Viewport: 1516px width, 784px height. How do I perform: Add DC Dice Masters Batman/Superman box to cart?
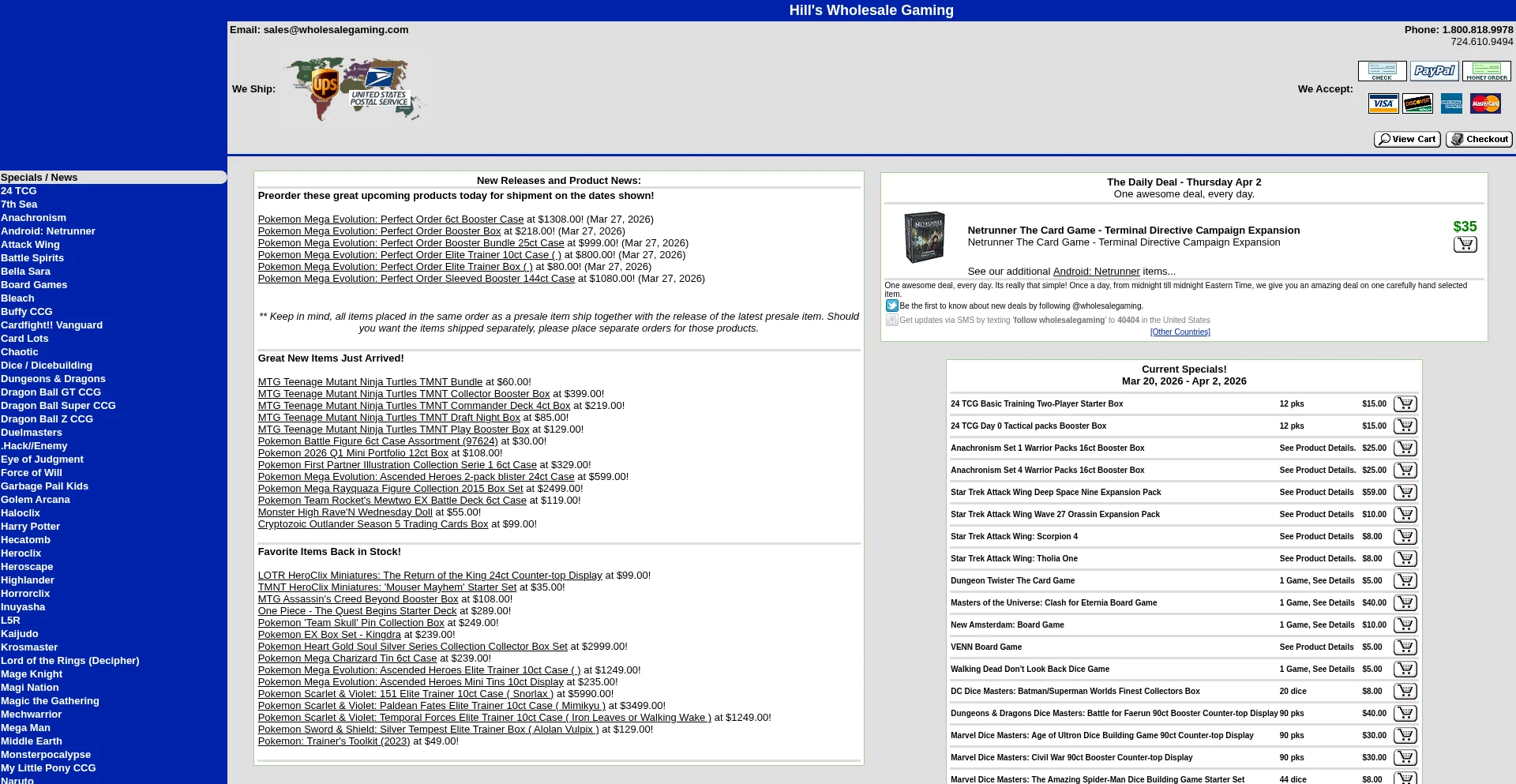pyautogui.click(x=1405, y=692)
